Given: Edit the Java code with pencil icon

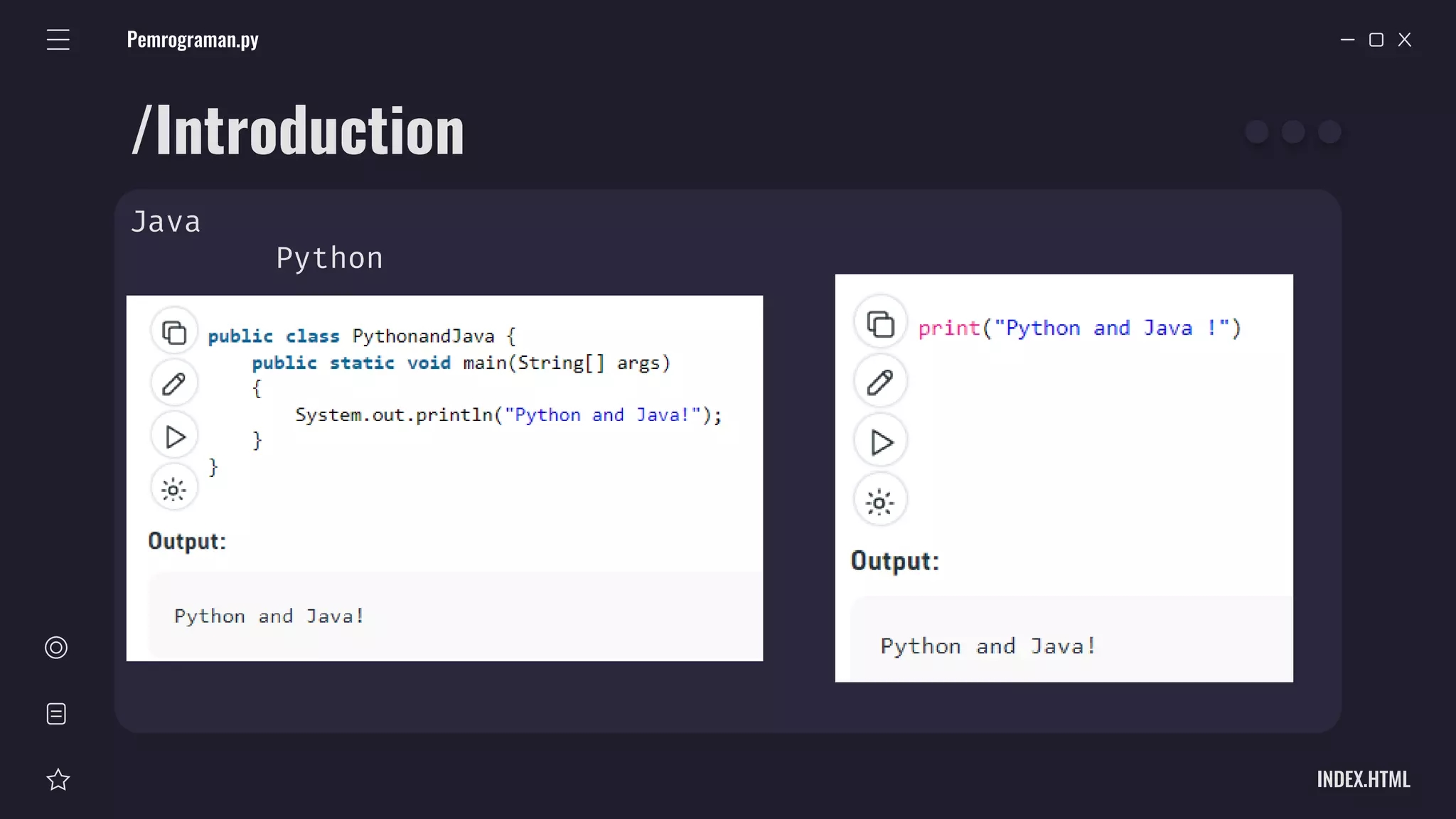Looking at the screenshot, I should 174,384.
